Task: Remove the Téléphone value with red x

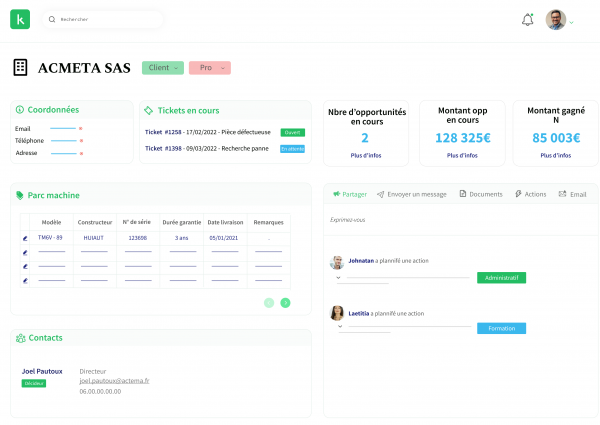Action: pos(81,141)
